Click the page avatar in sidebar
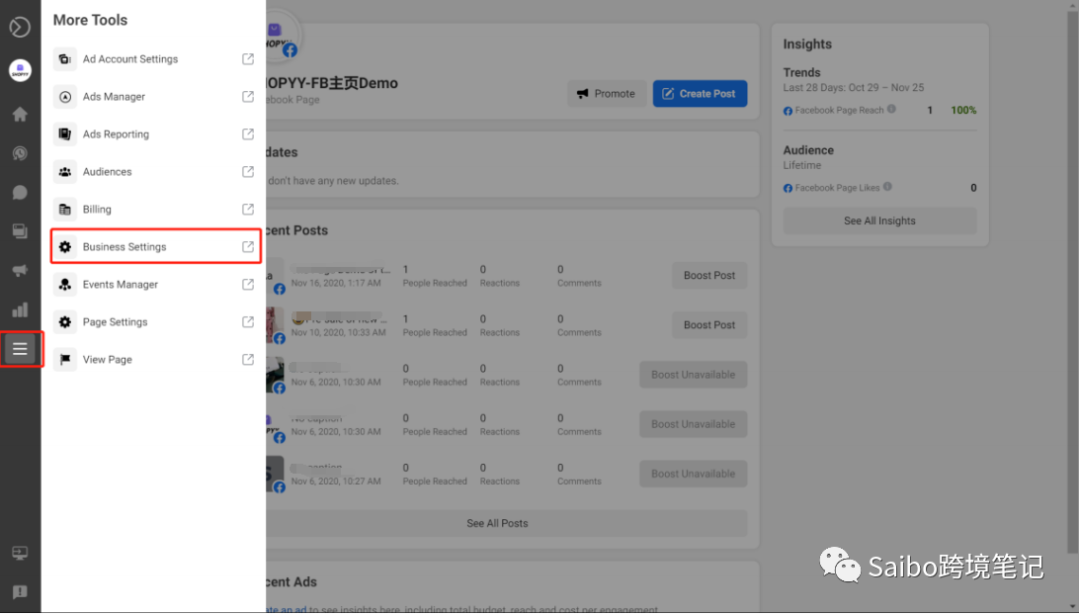The height and width of the screenshot is (615, 1080). tap(20, 70)
